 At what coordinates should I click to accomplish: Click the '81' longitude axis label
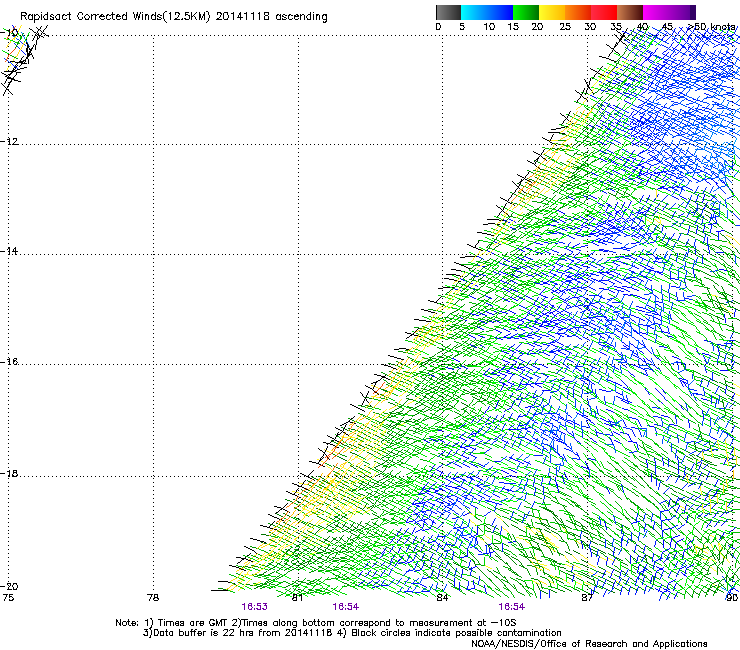coord(297,598)
